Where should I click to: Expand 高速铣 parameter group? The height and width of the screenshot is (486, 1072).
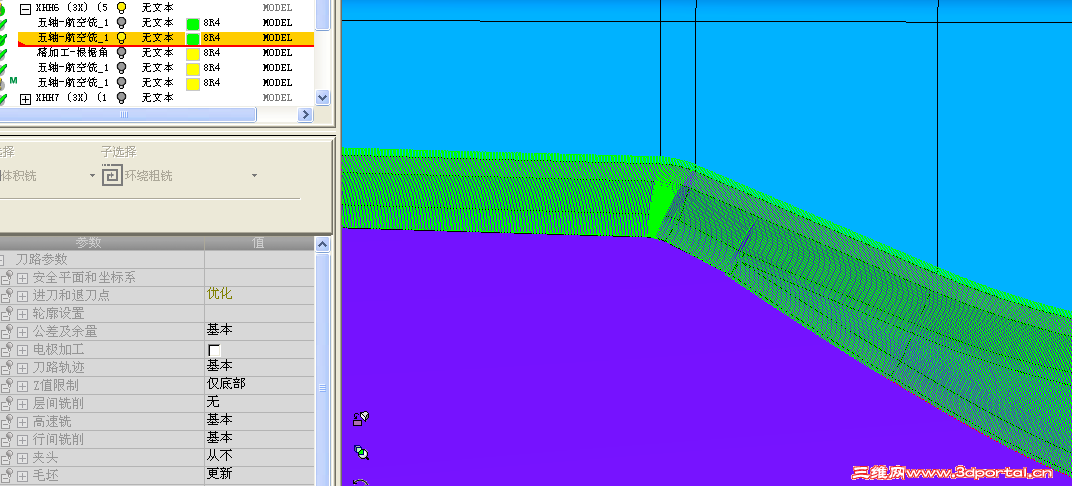click(23, 422)
